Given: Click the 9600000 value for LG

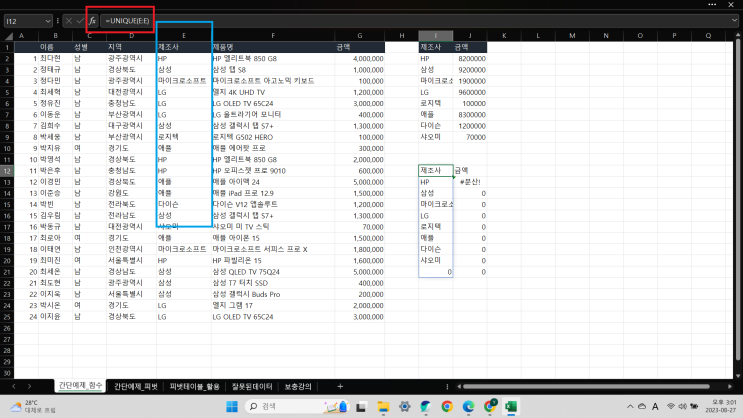Looking at the screenshot, I should pos(470,92).
